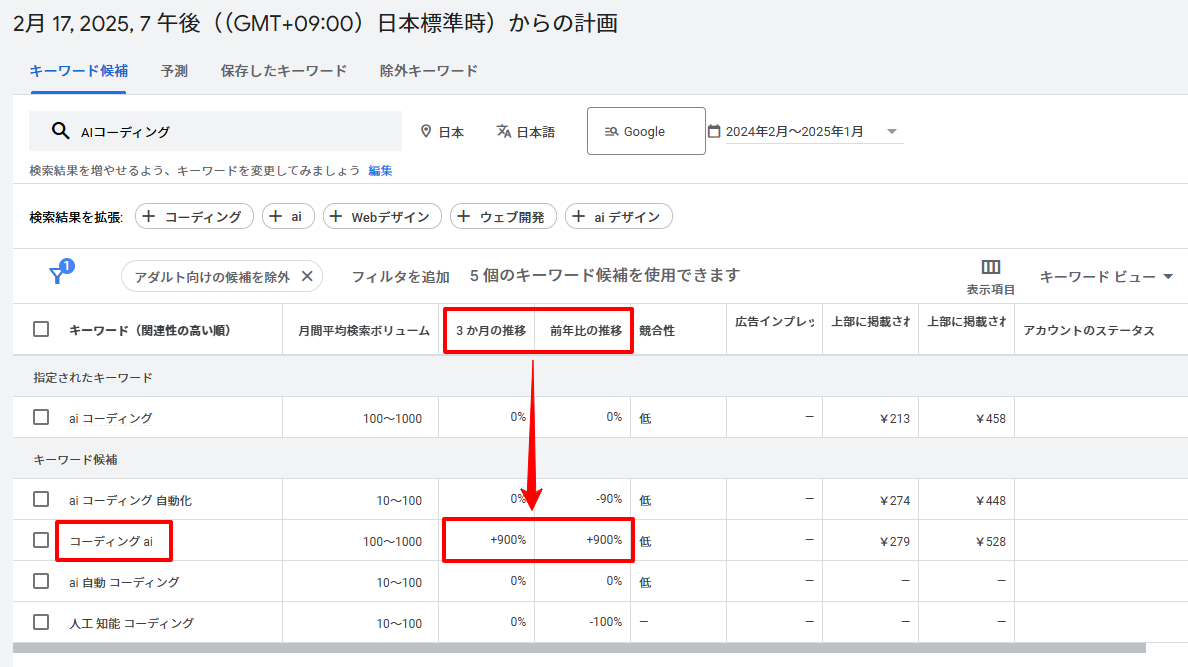Switch to the 予測 tab

[173, 71]
